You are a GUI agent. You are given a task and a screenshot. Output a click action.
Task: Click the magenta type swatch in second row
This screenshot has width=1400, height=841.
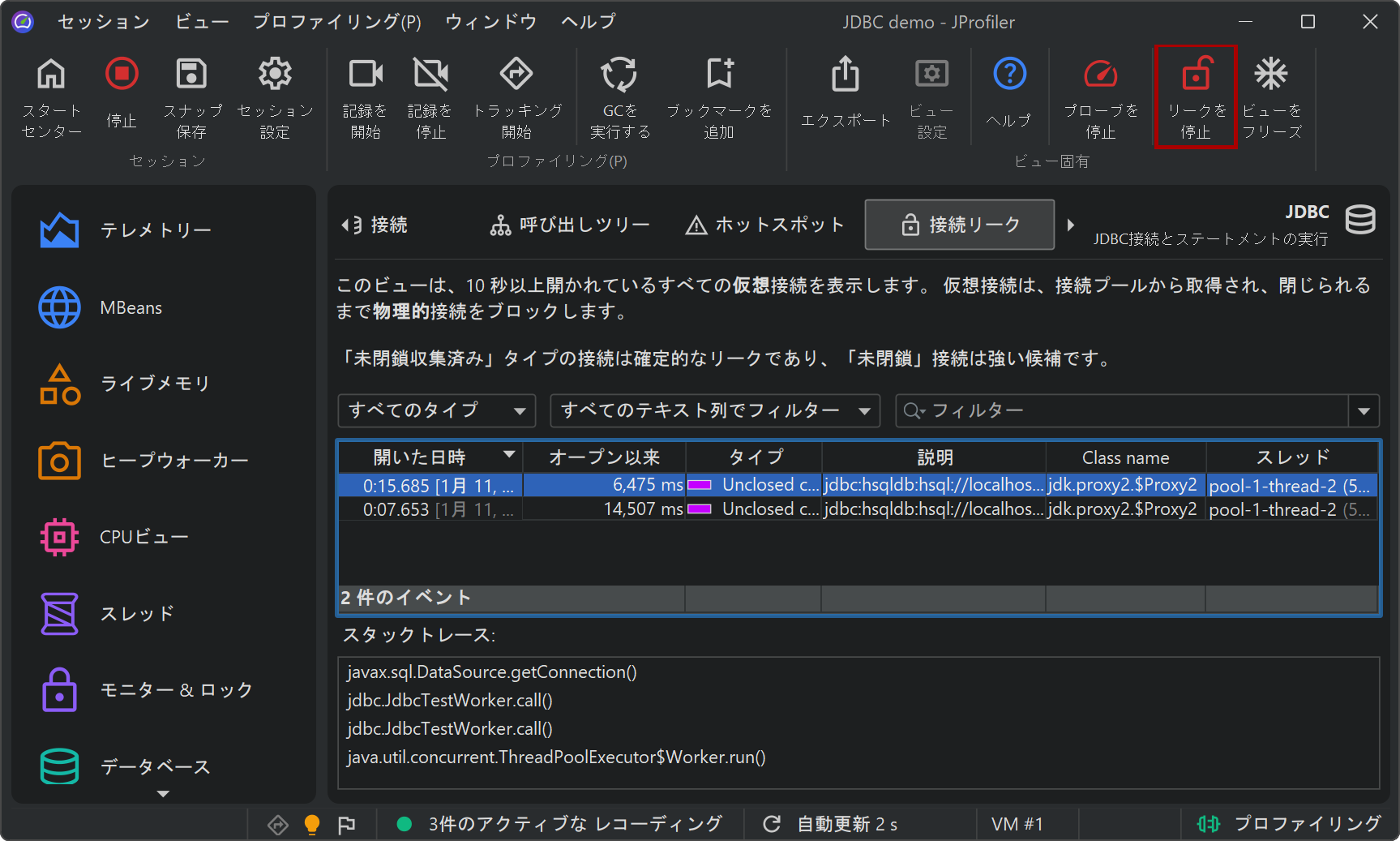700,509
